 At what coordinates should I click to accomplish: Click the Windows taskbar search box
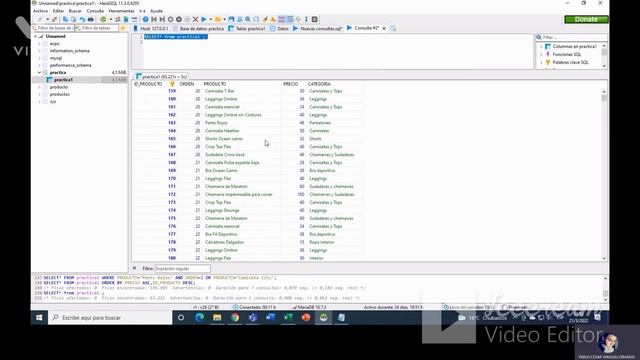[x=110, y=317]
